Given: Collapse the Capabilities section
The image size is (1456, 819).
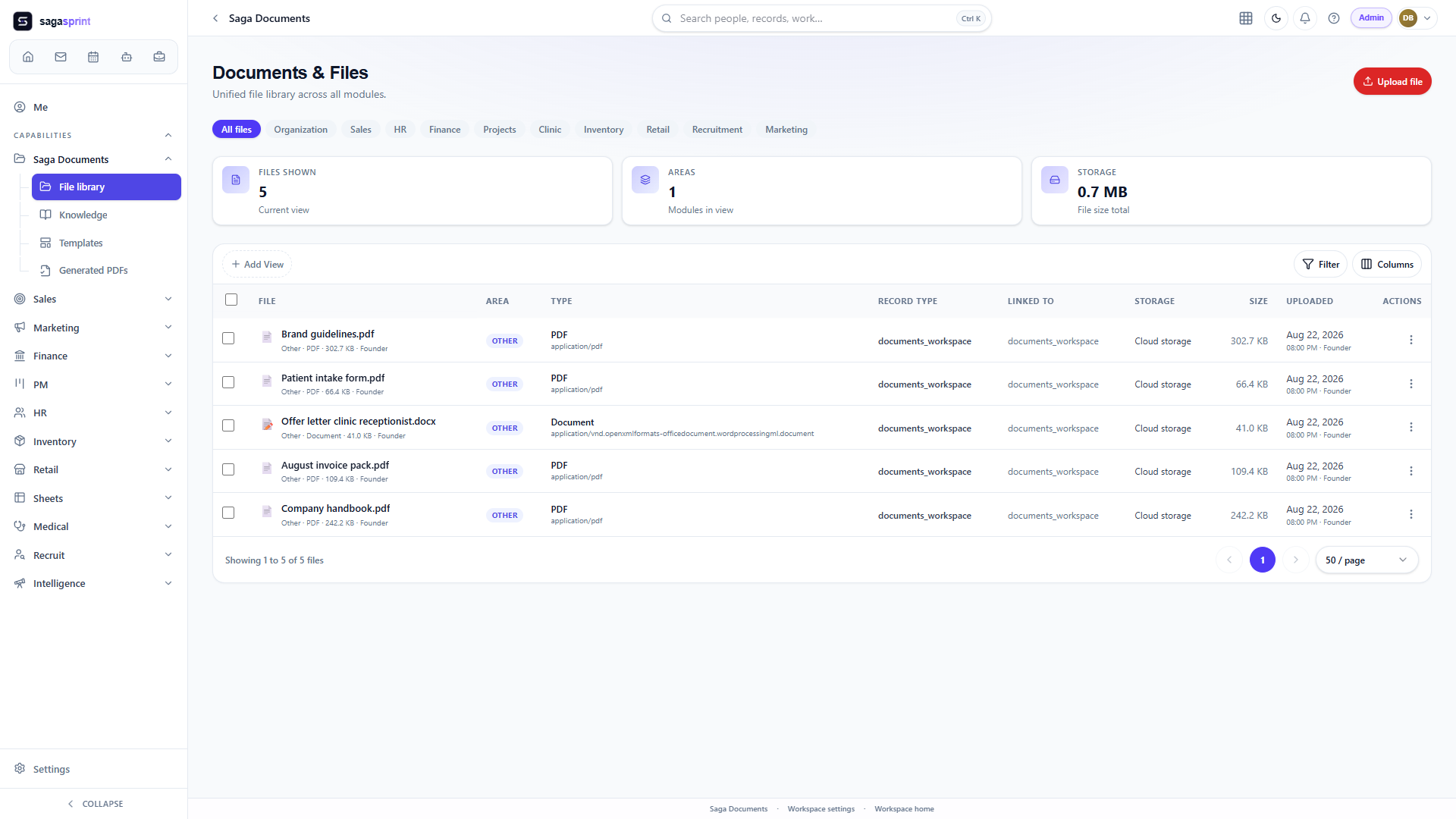Looking at the screenshot, I should [168, 135].
